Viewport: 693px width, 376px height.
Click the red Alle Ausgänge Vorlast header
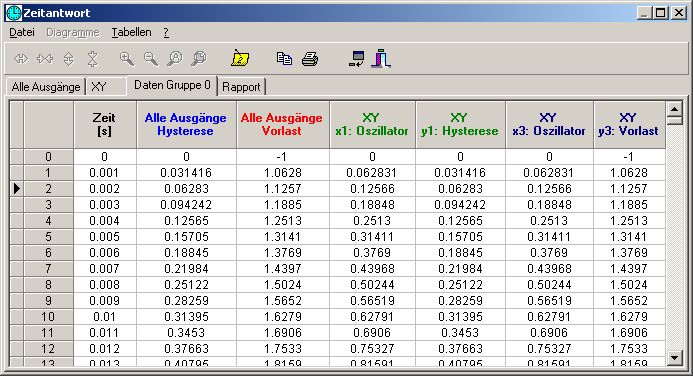coord(282,125)
